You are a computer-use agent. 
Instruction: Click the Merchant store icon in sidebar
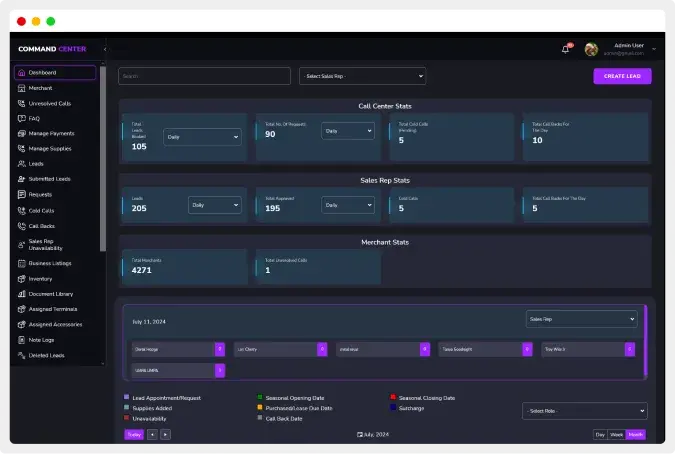[22, 88]
